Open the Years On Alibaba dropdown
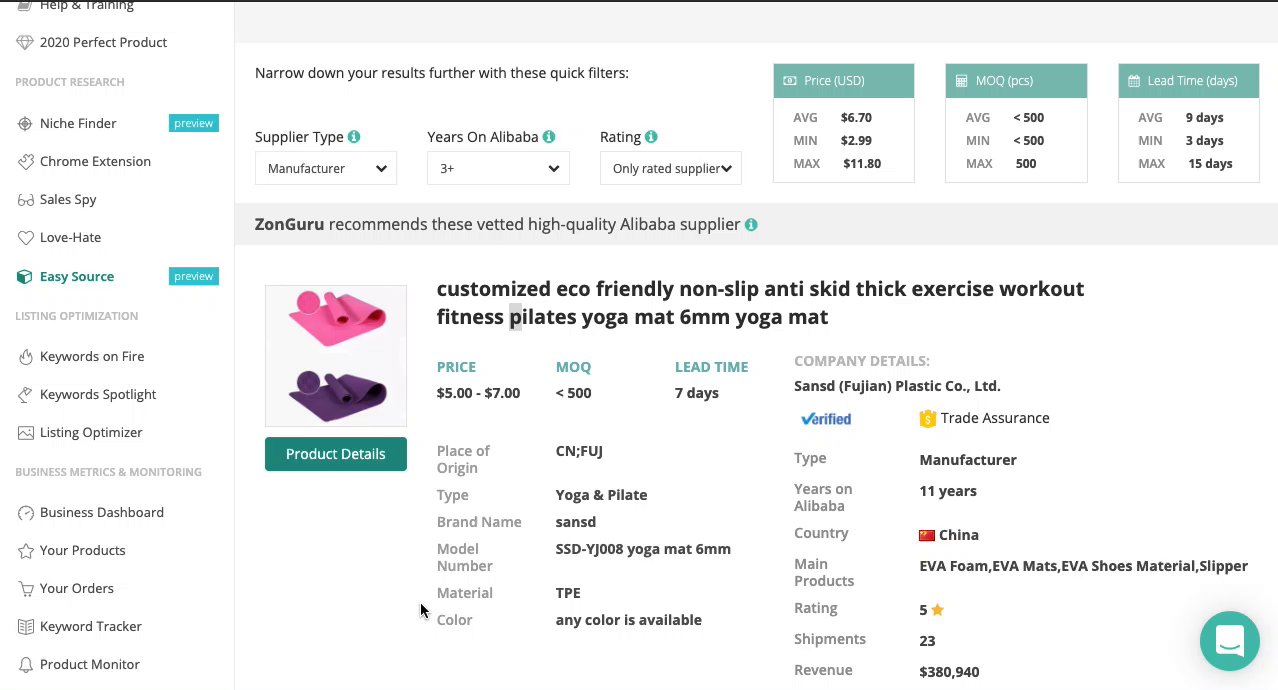 pos(498,168)
